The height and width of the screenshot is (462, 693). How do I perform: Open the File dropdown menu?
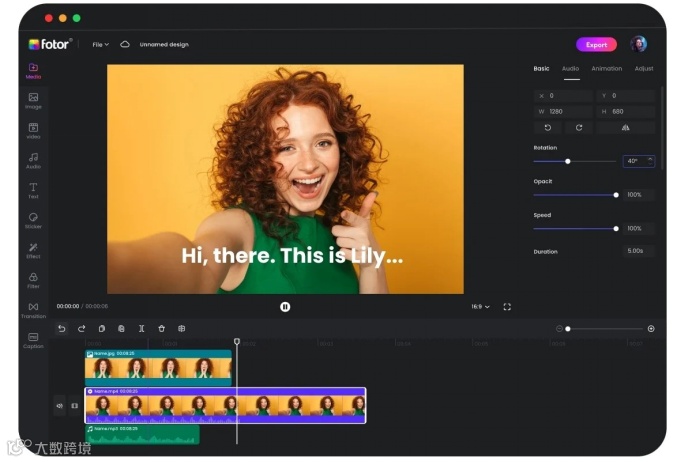tap(100, 45)
